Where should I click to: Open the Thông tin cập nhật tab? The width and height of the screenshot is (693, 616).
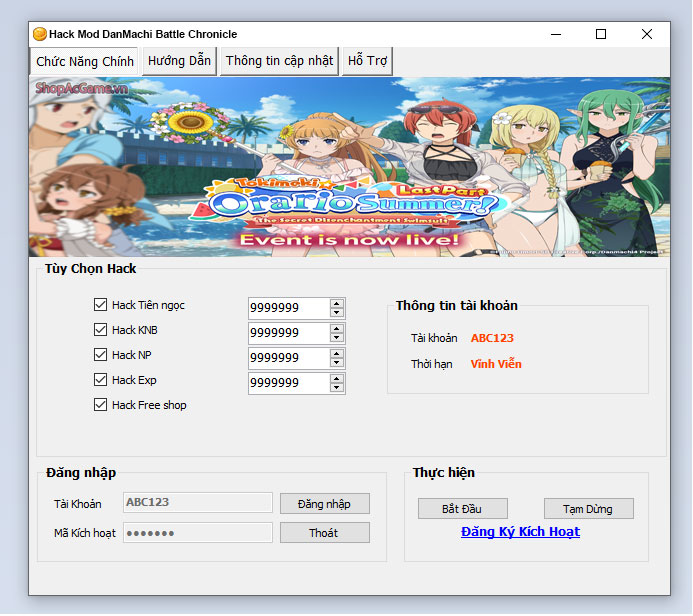click(279, 61)
